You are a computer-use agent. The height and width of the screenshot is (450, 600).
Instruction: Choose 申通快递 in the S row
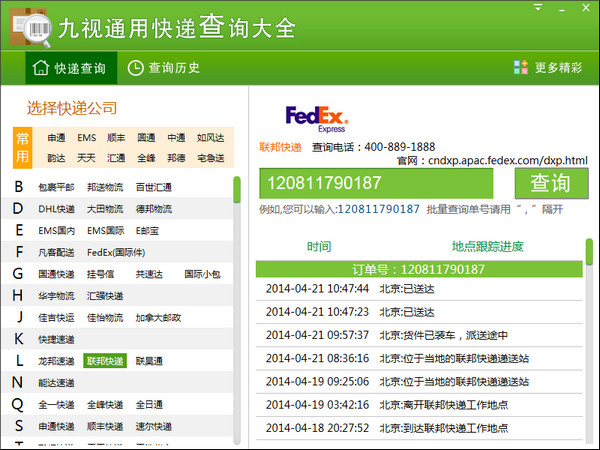pos(56,427)
